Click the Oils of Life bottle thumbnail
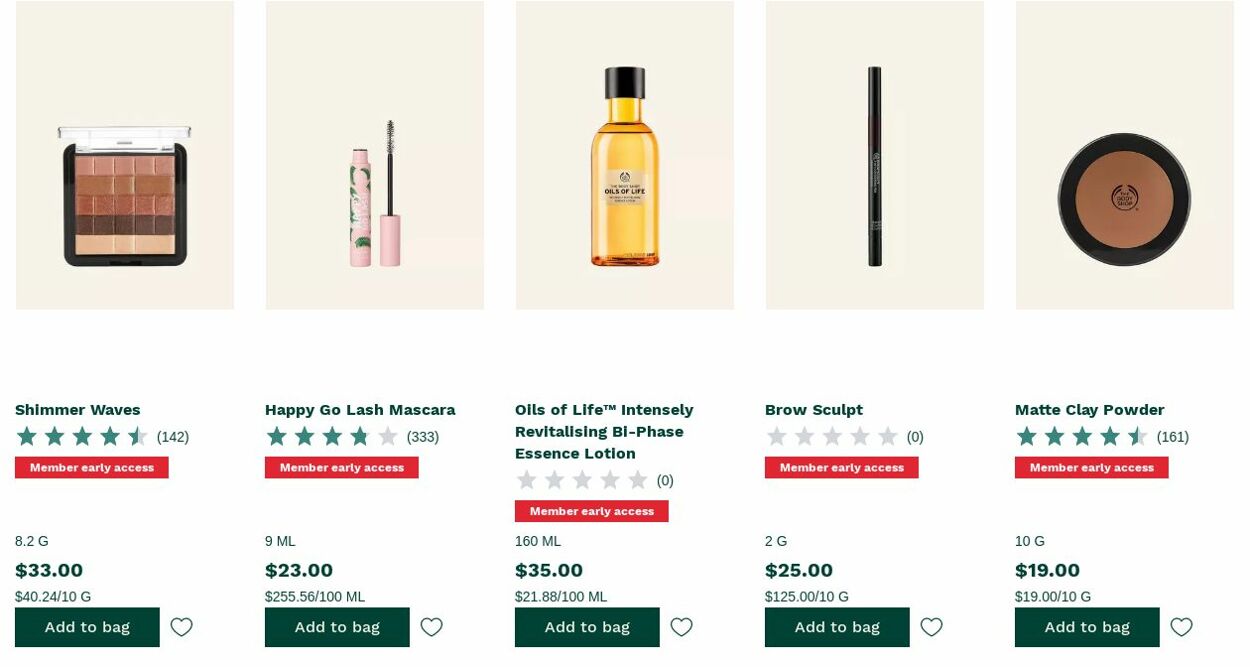The width and height of the screenshot is (1250, 667). (624, 155)
